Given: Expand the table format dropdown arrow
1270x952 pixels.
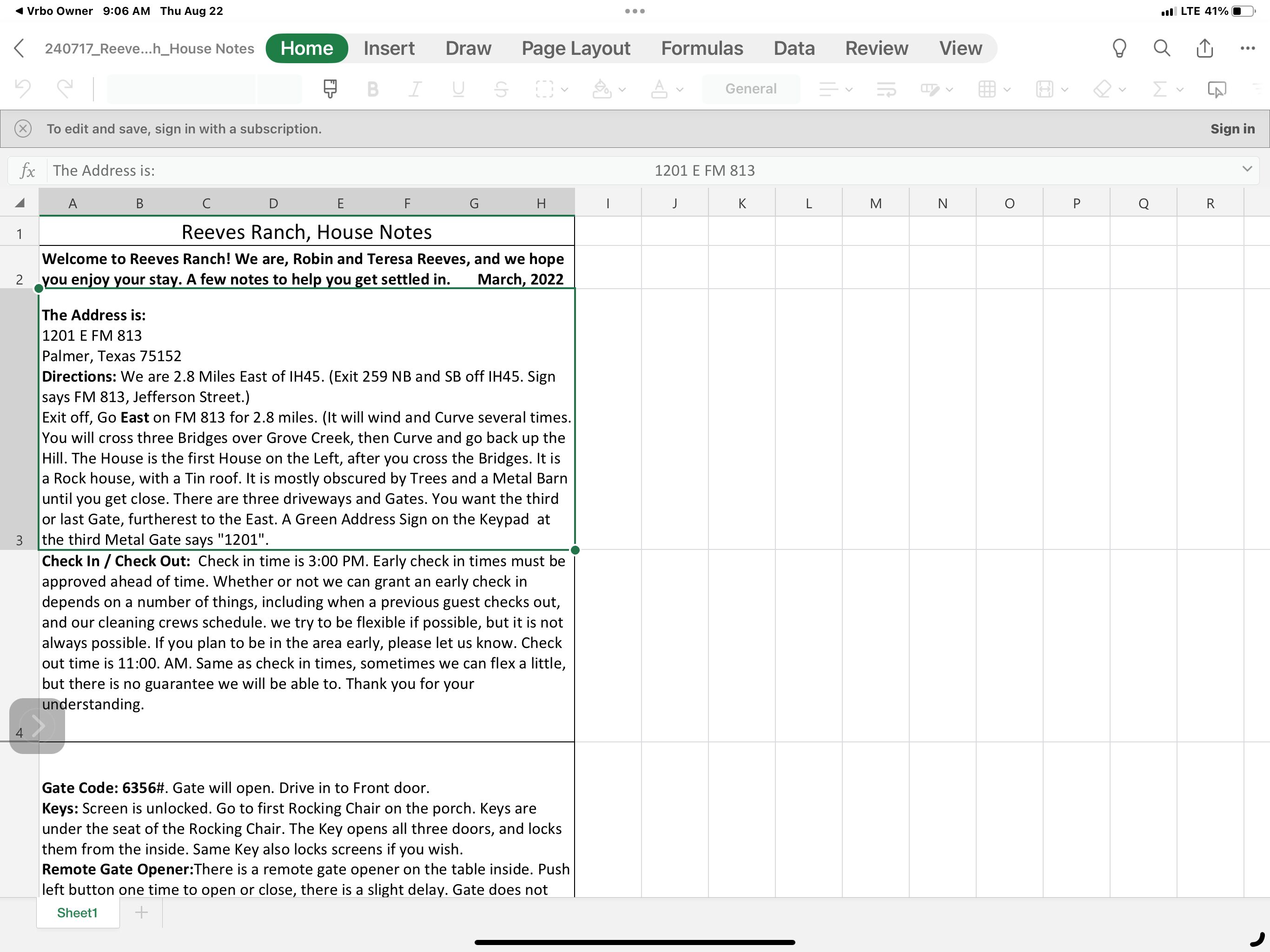Looking at the screenshot, I should (x=1007, y=90).
